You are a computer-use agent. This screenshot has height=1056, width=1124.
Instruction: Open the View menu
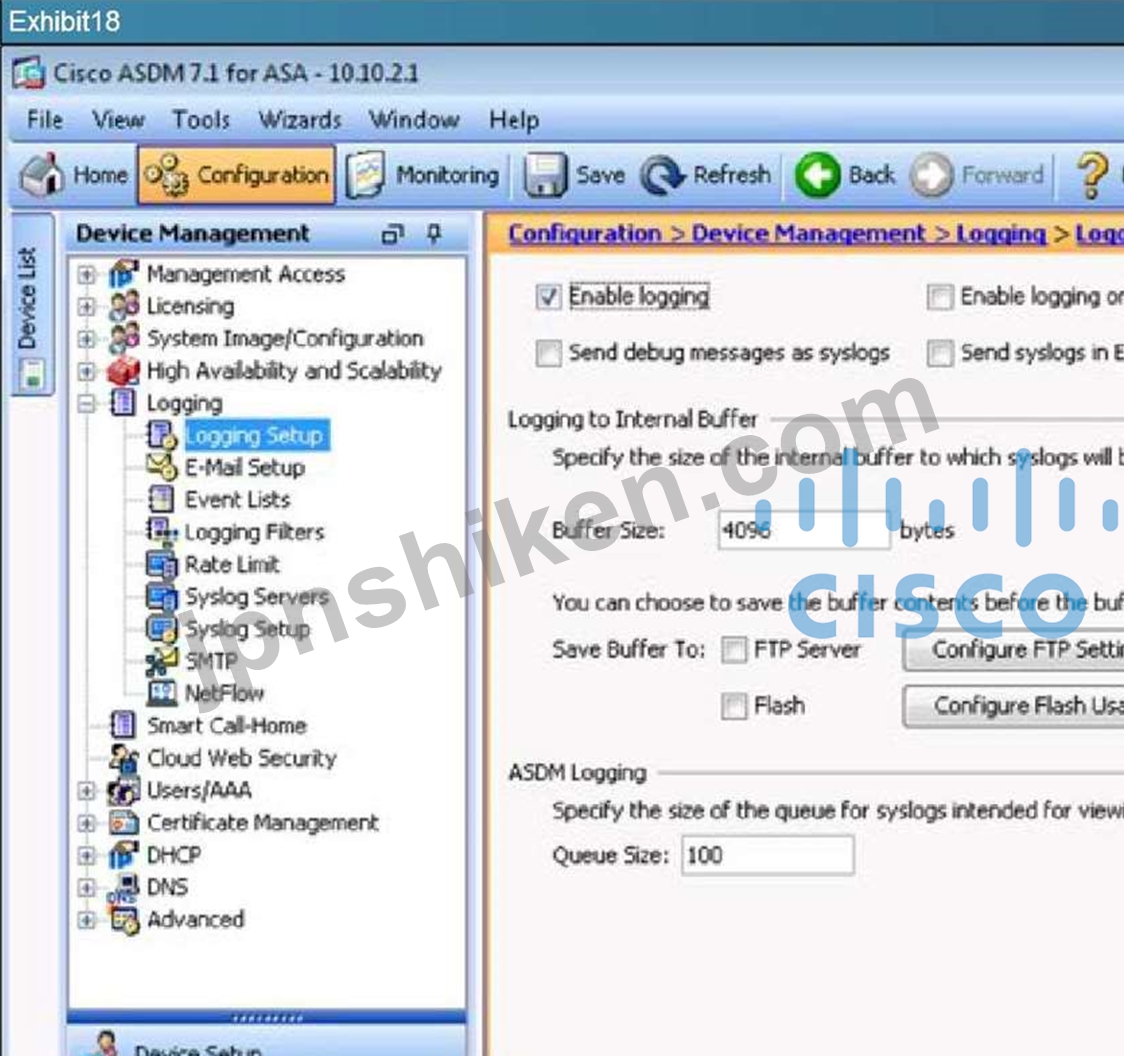[x=118, y=119]
